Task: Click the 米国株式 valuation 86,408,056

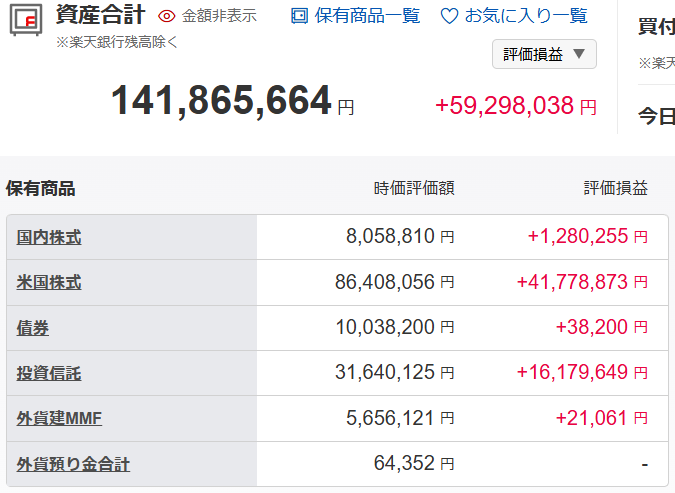Action: point(385,283)
